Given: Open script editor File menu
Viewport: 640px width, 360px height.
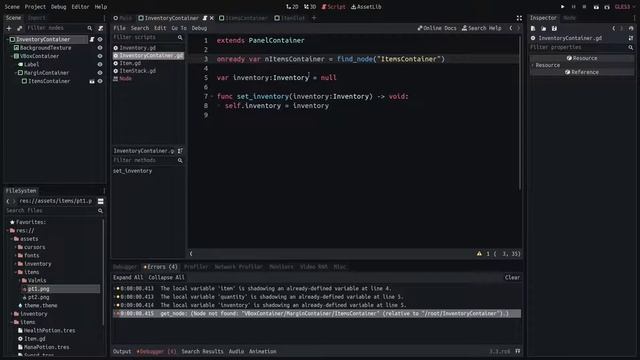Looking at the screenshot, I should click(120, 28).
